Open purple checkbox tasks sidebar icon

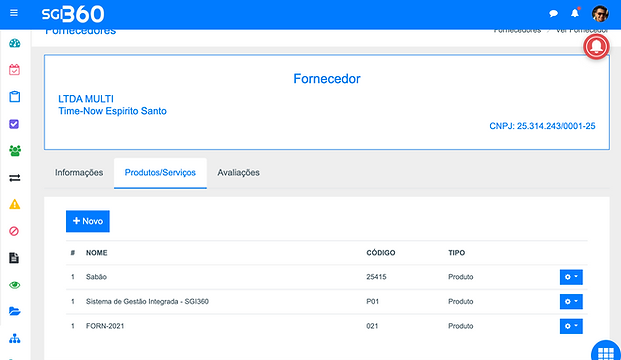[x=14, y=124]
